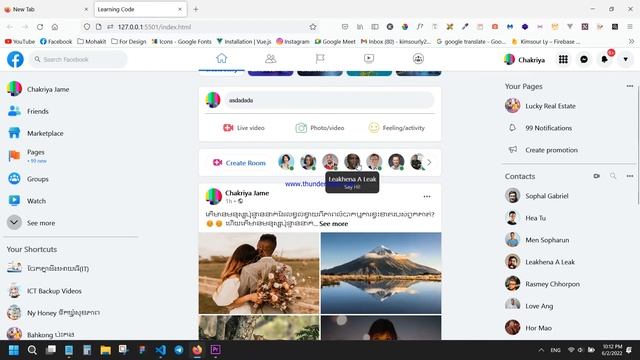Expand the account dropdown arrow
Image resolution: width=640 pixels, height=360 pixels.
pyautogui.click(x=625, y=60)
